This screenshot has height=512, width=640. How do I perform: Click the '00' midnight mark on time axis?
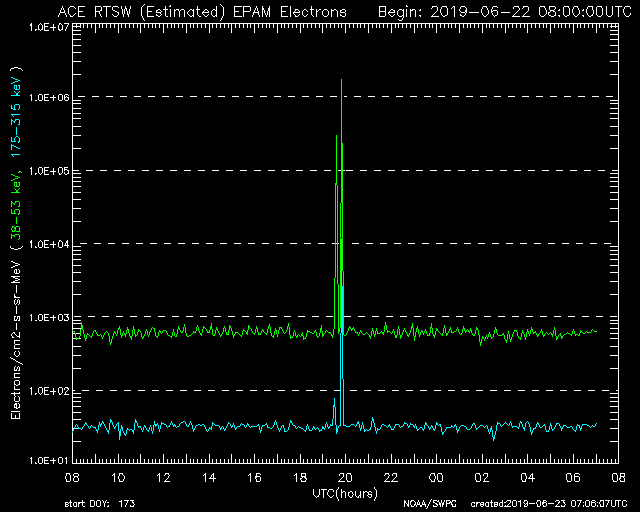coord(436,478)
